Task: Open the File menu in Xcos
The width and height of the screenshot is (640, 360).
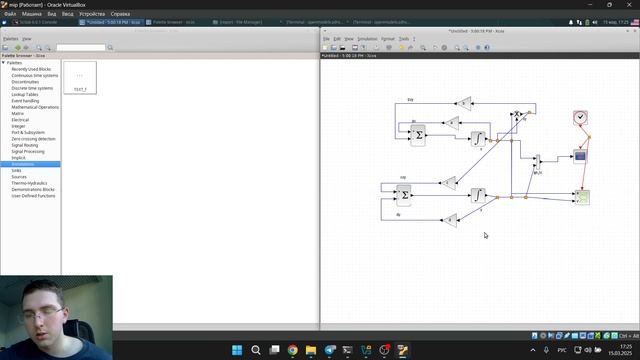Action: (x=326, y=39)
